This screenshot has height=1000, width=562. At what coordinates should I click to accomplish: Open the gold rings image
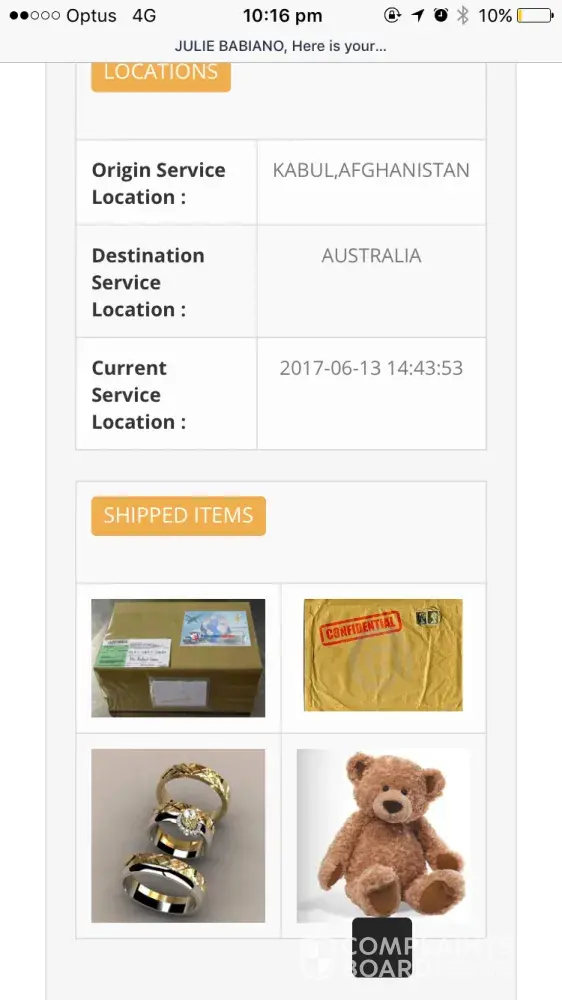pyautogui.click(x=178, y=835)
